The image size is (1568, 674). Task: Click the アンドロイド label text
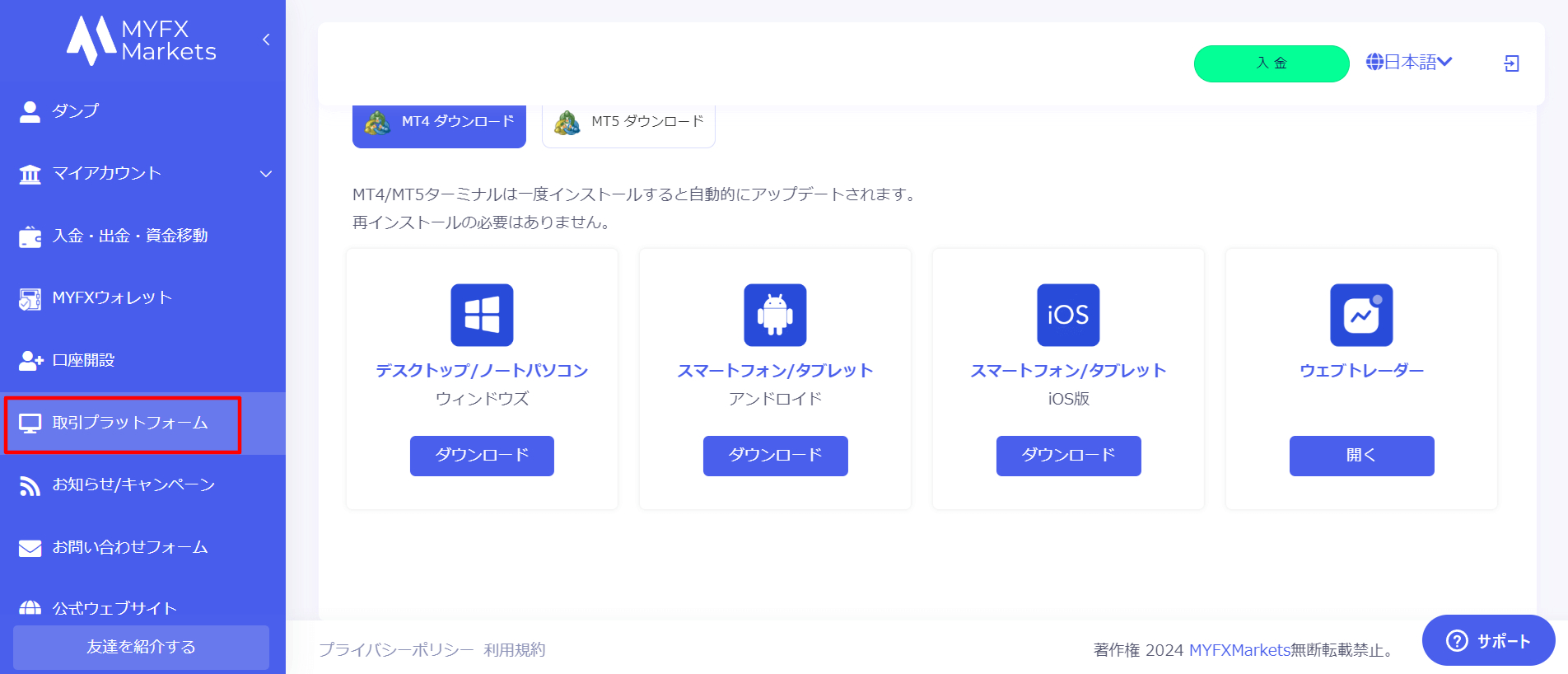tap(775, 399)
